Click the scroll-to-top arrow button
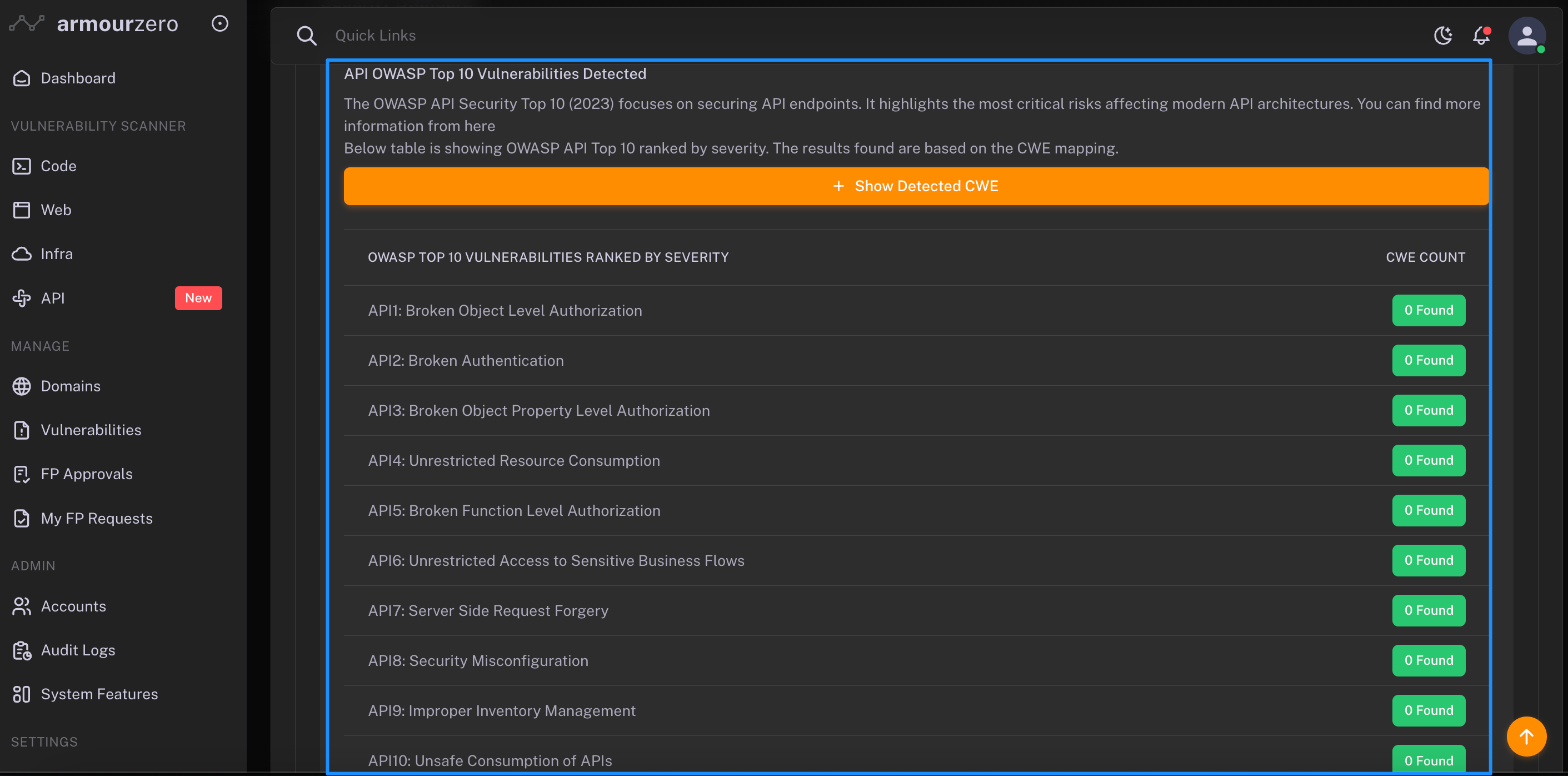The image size is (1568, 776). 1525,736
